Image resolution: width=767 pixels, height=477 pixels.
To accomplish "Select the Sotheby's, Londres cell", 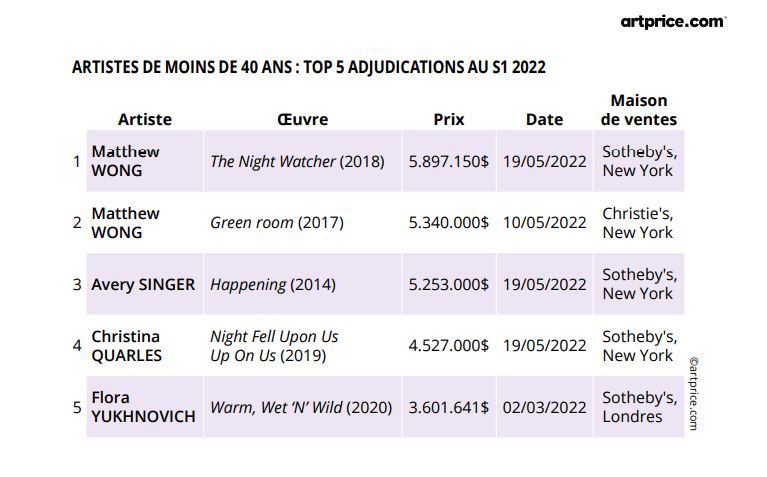I will coord(639,407).
